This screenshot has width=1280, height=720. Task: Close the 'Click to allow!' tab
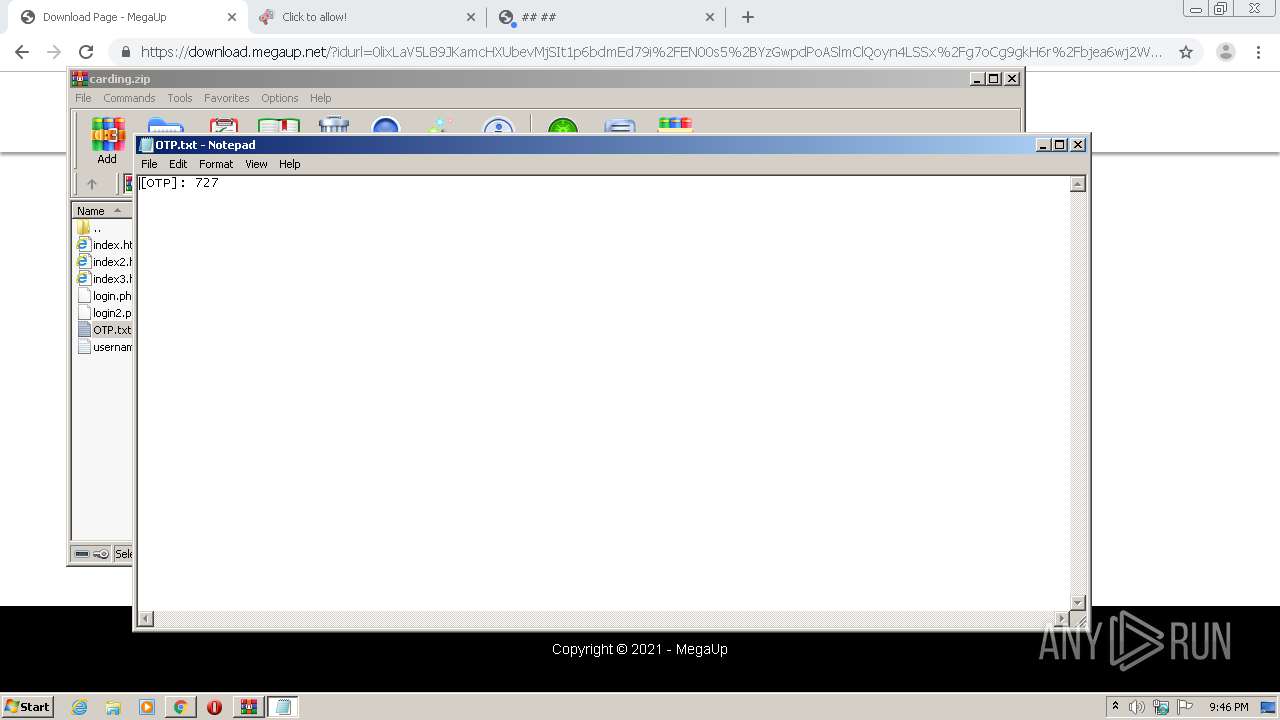coord(471,17)
